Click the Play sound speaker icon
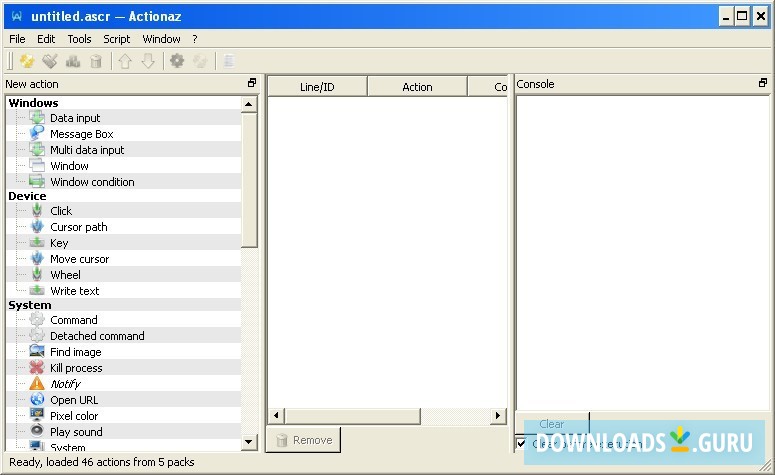The height and width of the screenshot is (475, 775). click(x=37, y=431)
